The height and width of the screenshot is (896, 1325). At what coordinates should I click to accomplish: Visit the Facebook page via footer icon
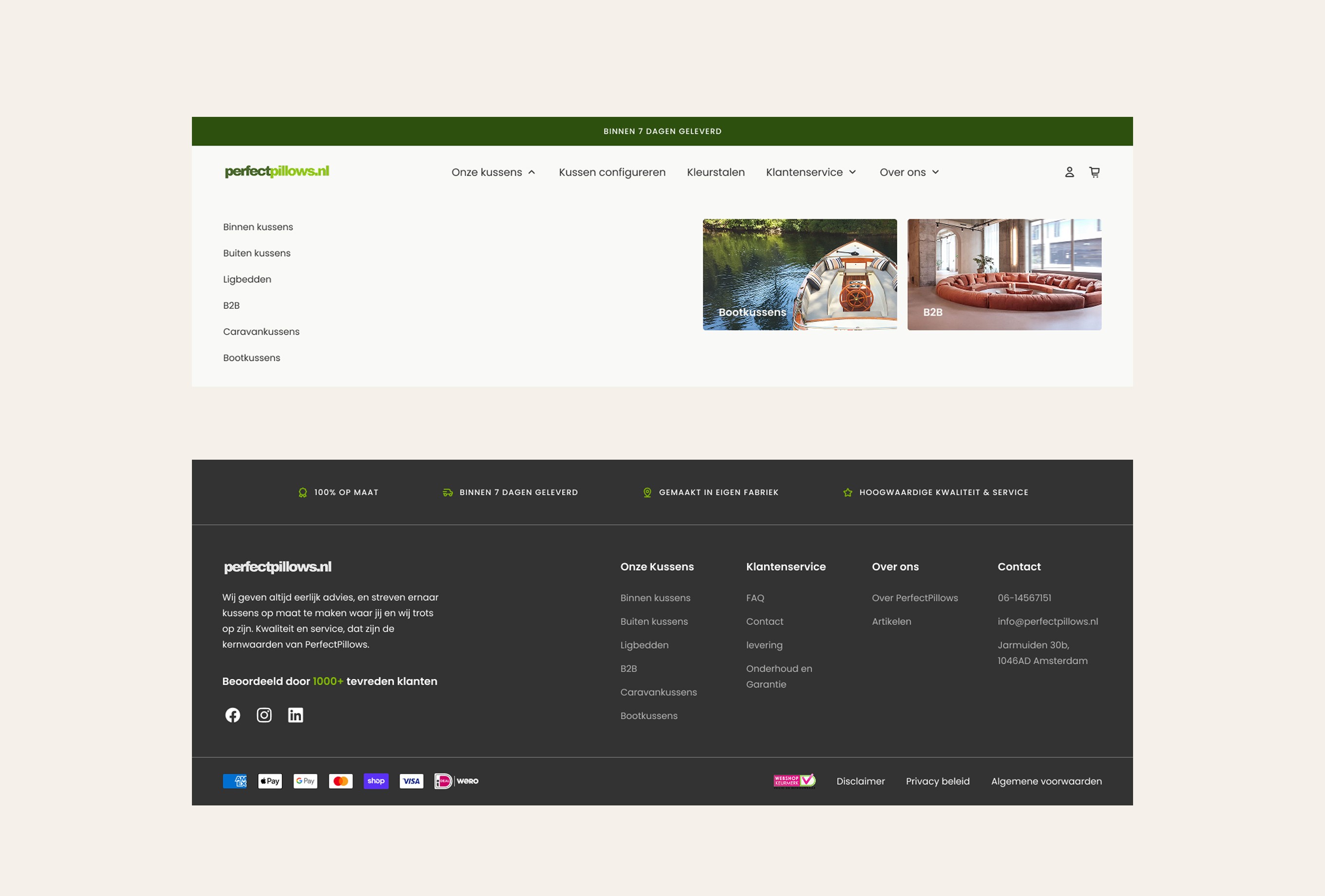pyautogui.click(x=233, y=715)
